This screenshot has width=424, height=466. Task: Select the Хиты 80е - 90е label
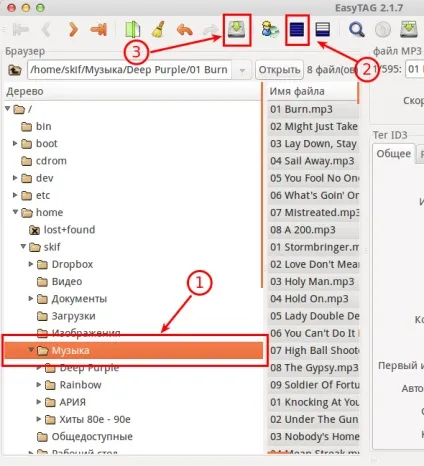coord(95,419)
